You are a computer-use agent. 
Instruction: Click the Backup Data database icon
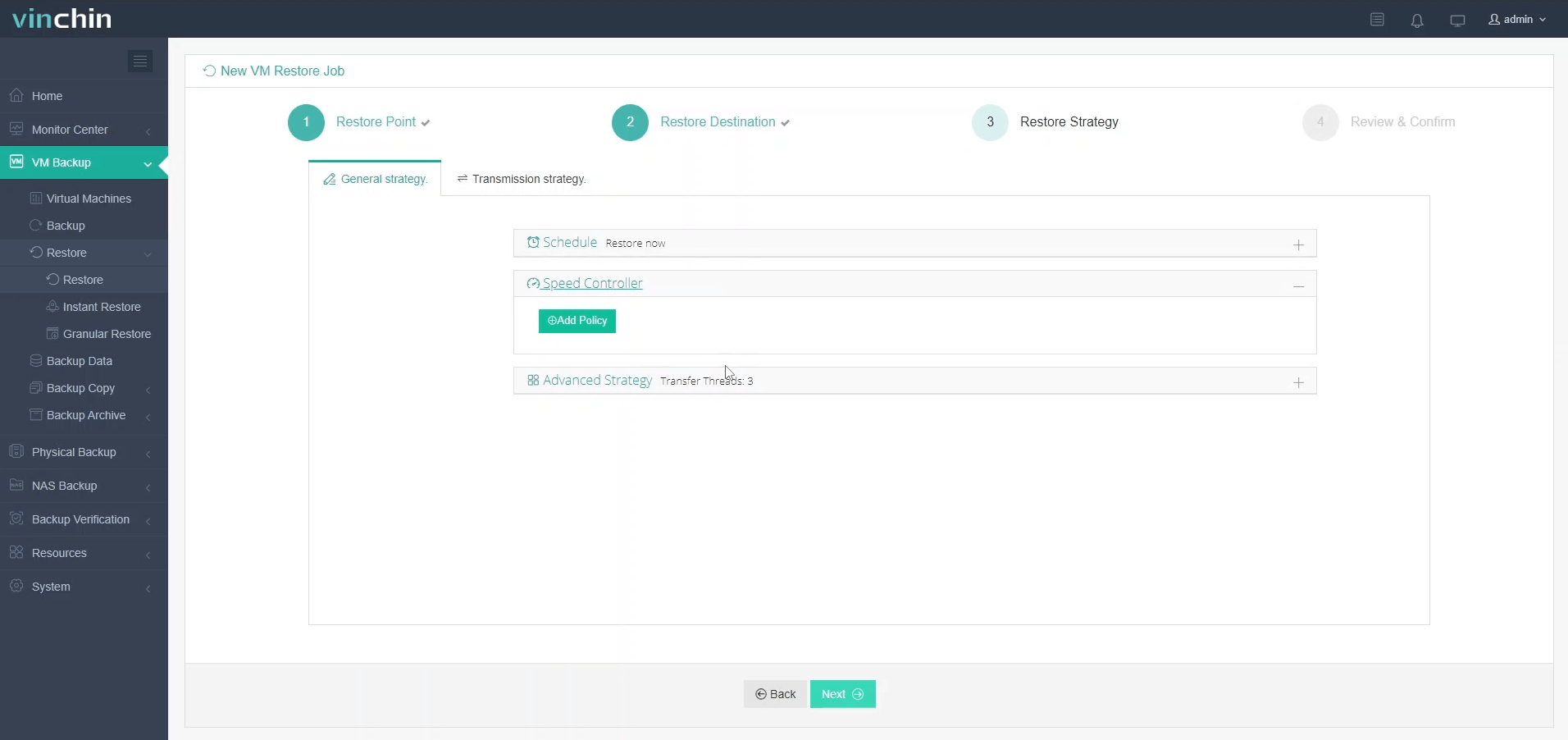[x=36, y=360]
